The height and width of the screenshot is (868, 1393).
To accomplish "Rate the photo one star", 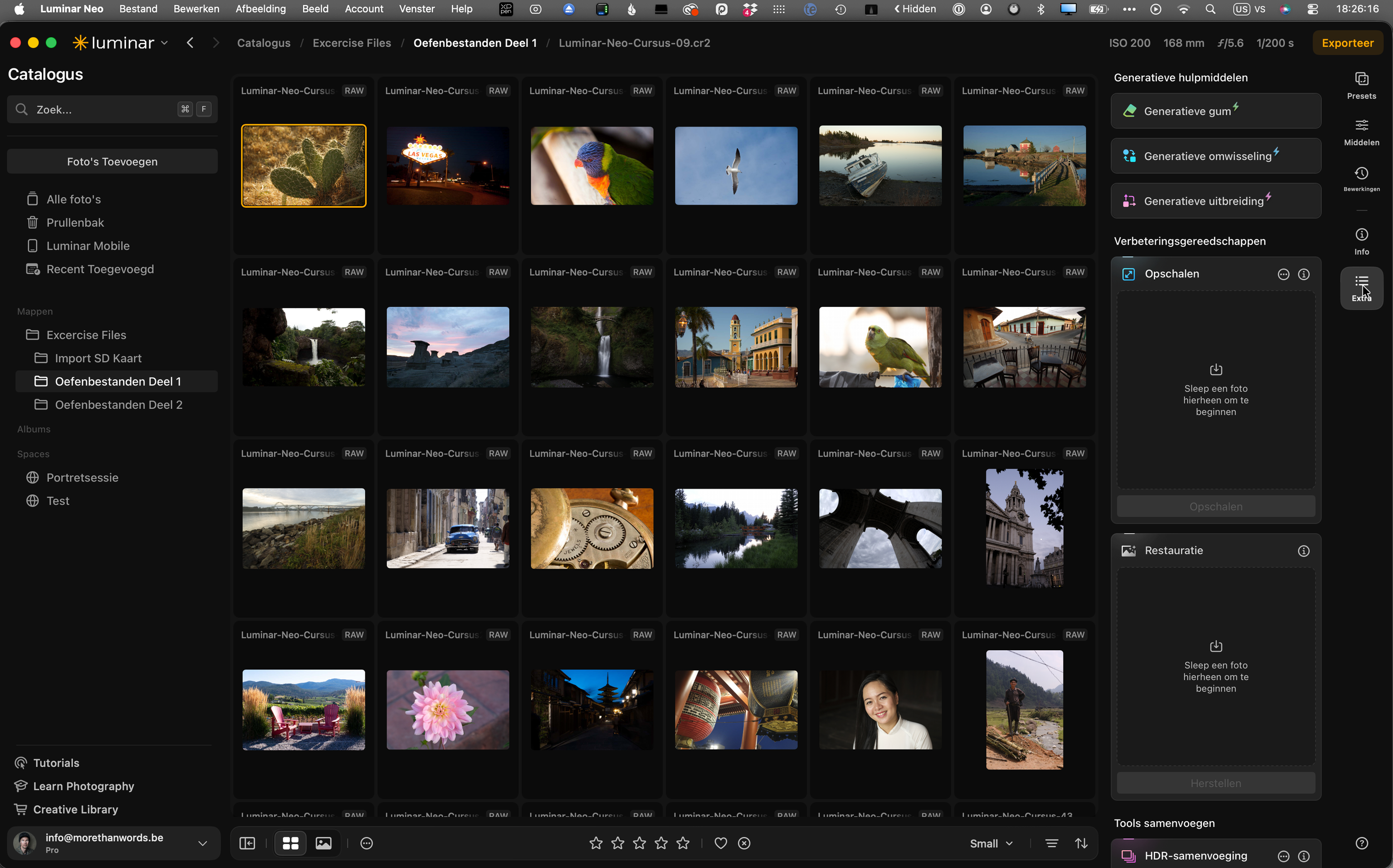I will [x=596, y=843].
